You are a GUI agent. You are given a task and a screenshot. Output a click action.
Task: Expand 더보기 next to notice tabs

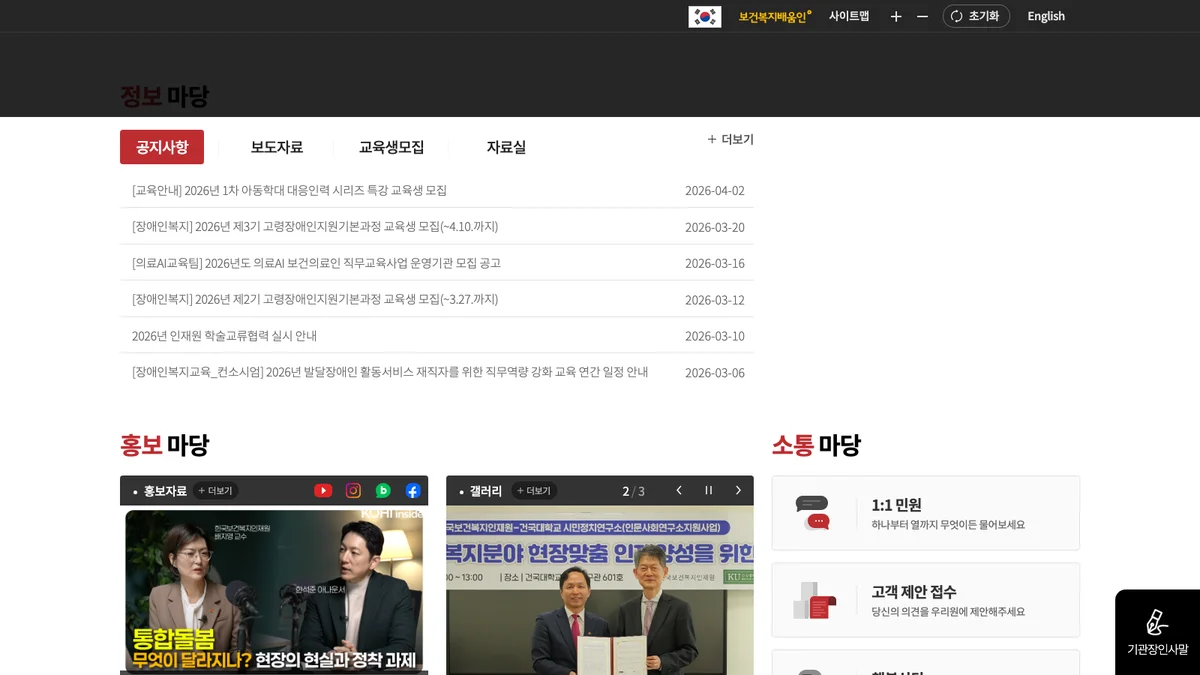(x=731, y=140)
